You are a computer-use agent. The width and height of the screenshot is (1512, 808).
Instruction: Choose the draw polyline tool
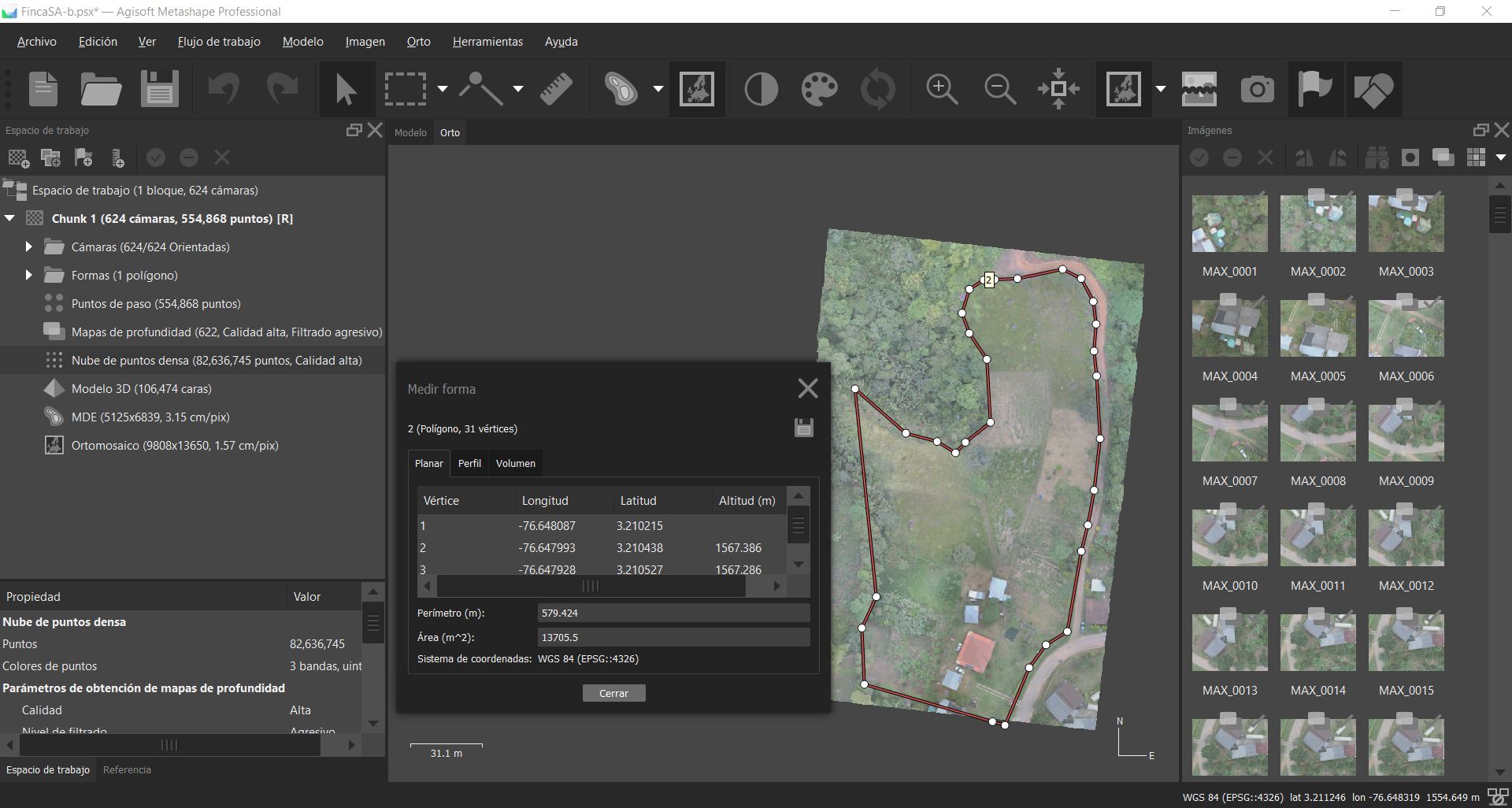tap(481, 89)
